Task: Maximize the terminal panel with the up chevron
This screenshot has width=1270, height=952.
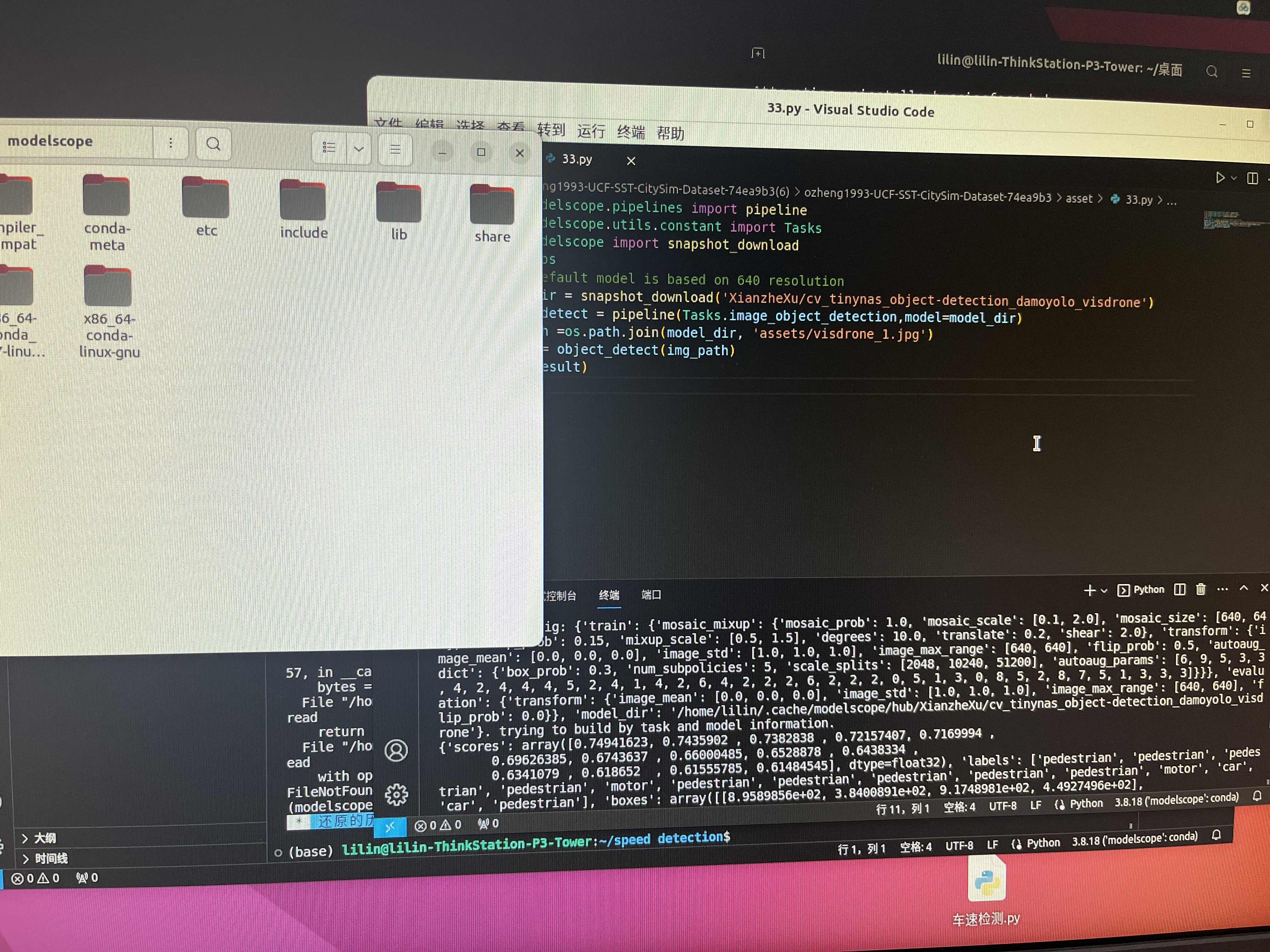Action: pos(1244,588)
